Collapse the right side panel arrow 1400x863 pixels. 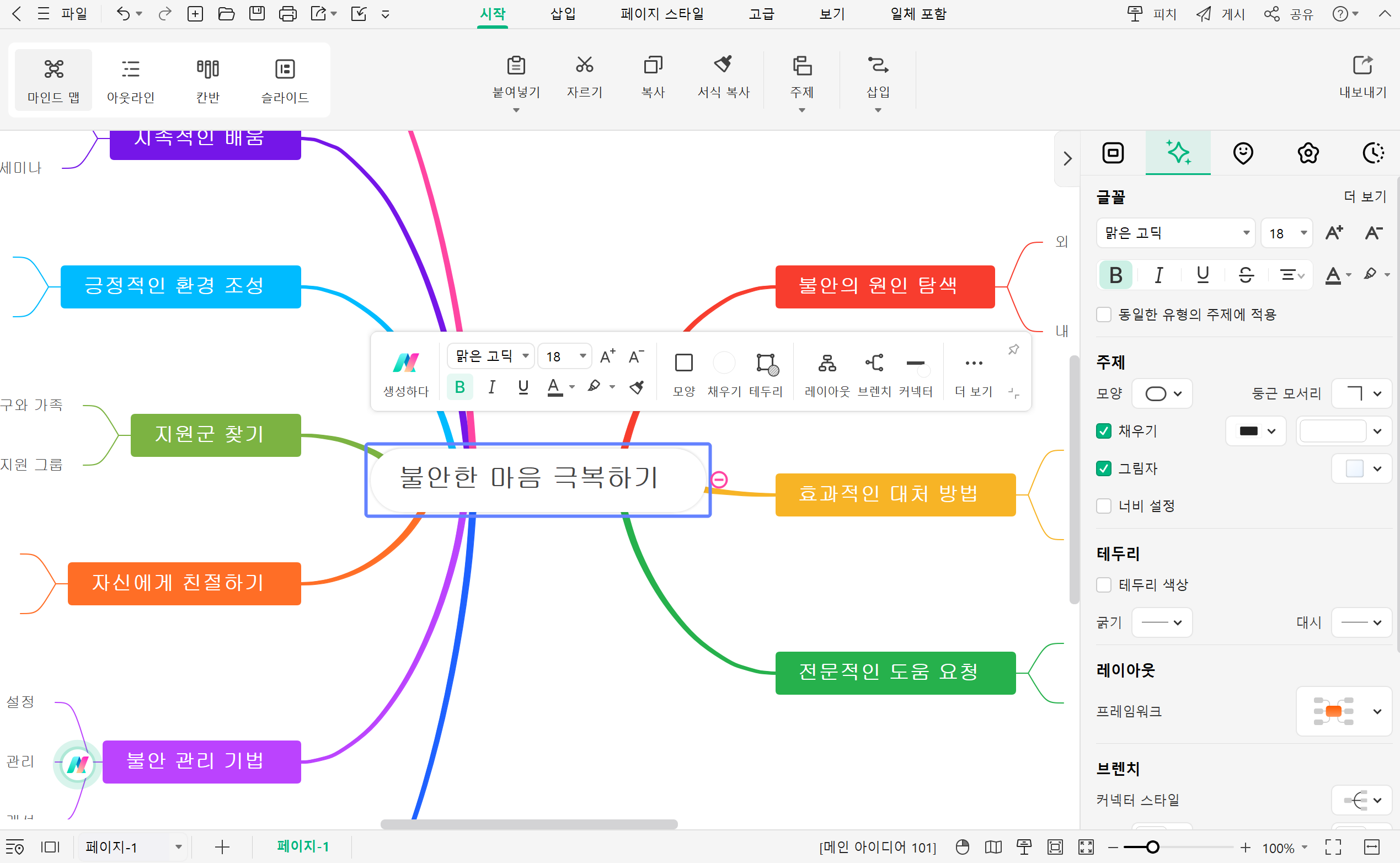(x=1067, y=159)
